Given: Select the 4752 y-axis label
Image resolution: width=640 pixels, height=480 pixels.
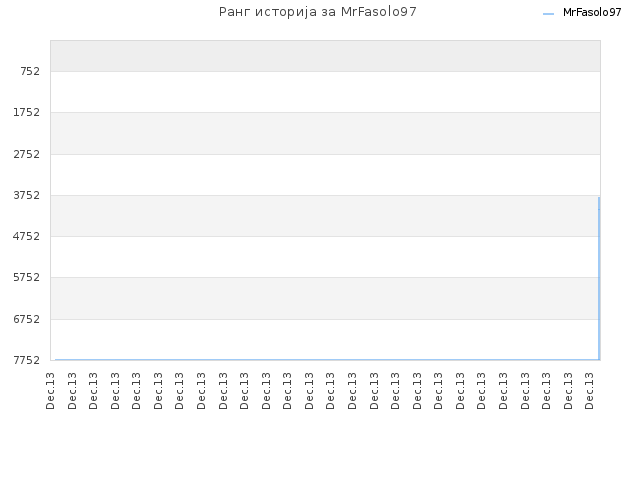Looking at the screenshot, I should (27, 236).
